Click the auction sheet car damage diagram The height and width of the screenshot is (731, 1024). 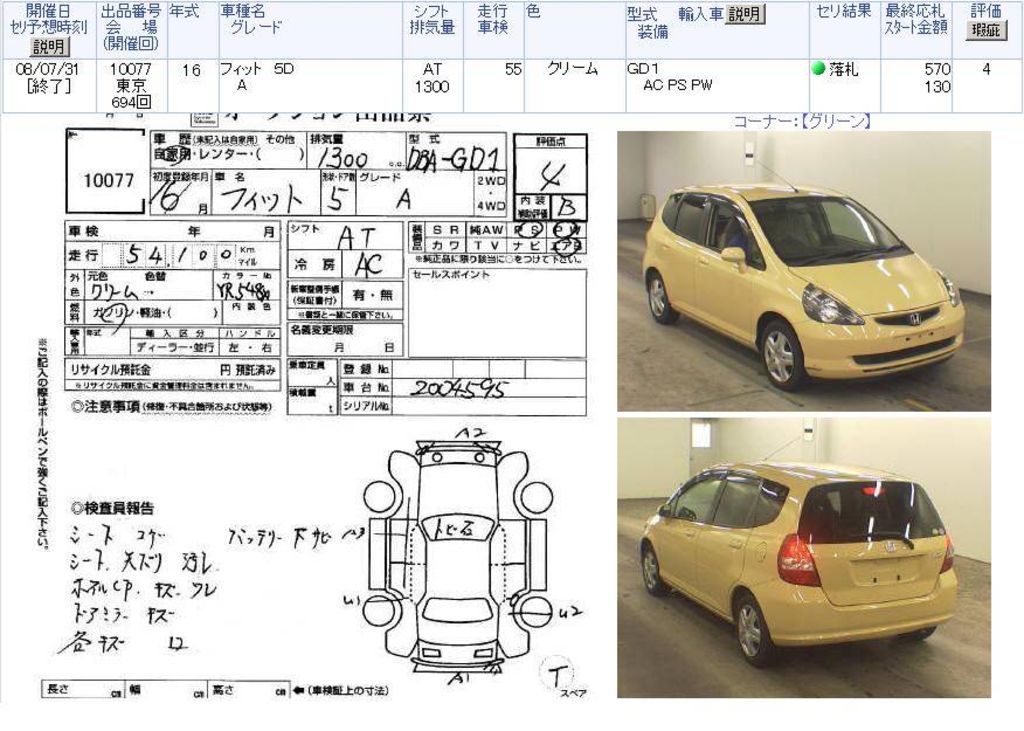[458, 560]
